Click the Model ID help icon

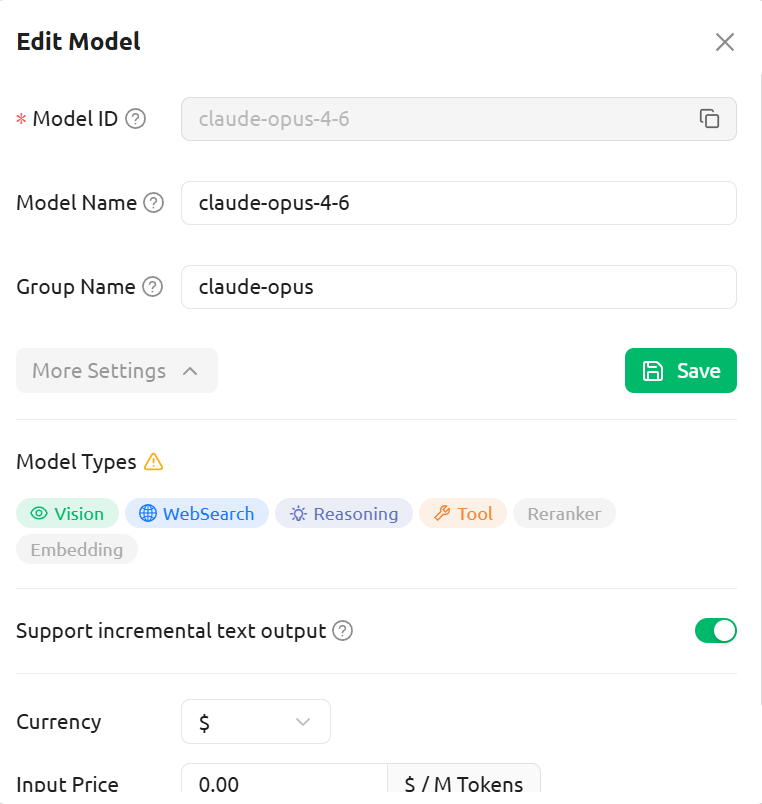click(x=136, y=119)
